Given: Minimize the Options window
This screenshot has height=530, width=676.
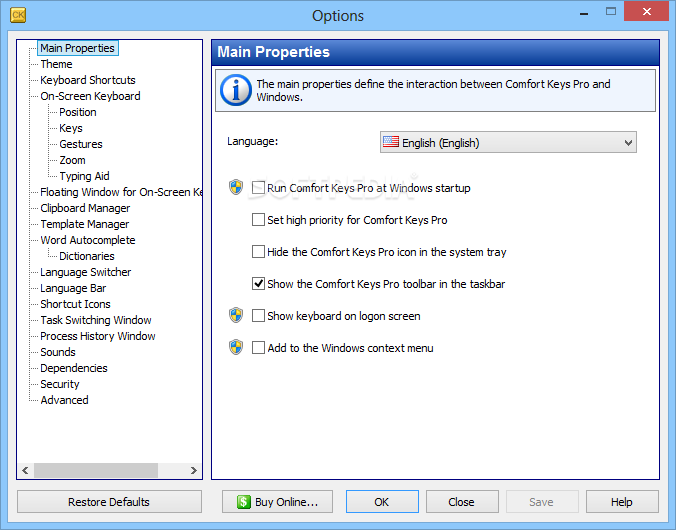Looking at the screenshot, I should click(x=584, y=13).
